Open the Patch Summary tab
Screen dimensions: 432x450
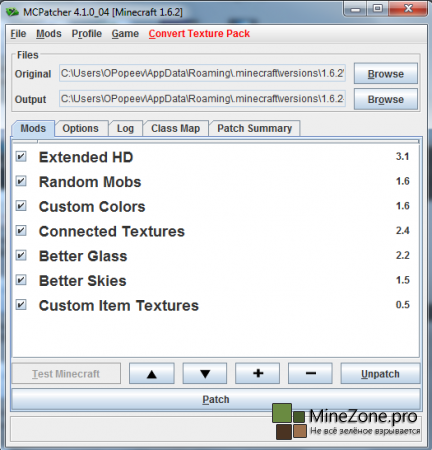tap(255, 128)
